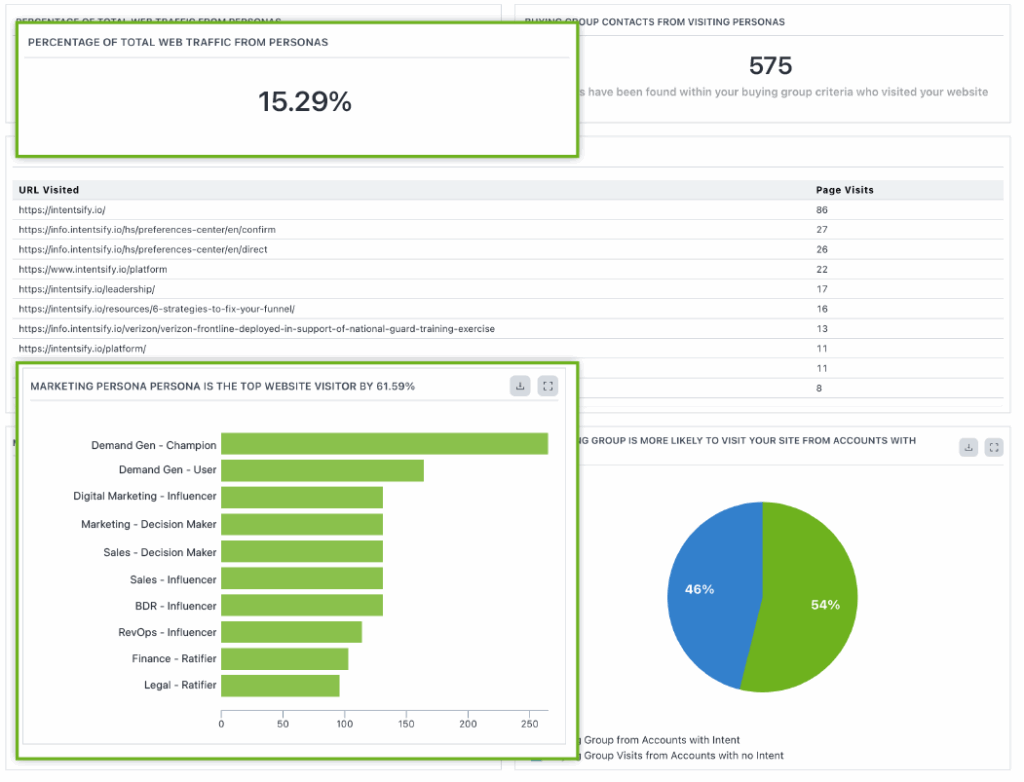The width and height of the screenshot is (1024, 782).
Task: Open the 6-strategies-to-fix-your-funnel resource link
Action: [x=156, y=309]
